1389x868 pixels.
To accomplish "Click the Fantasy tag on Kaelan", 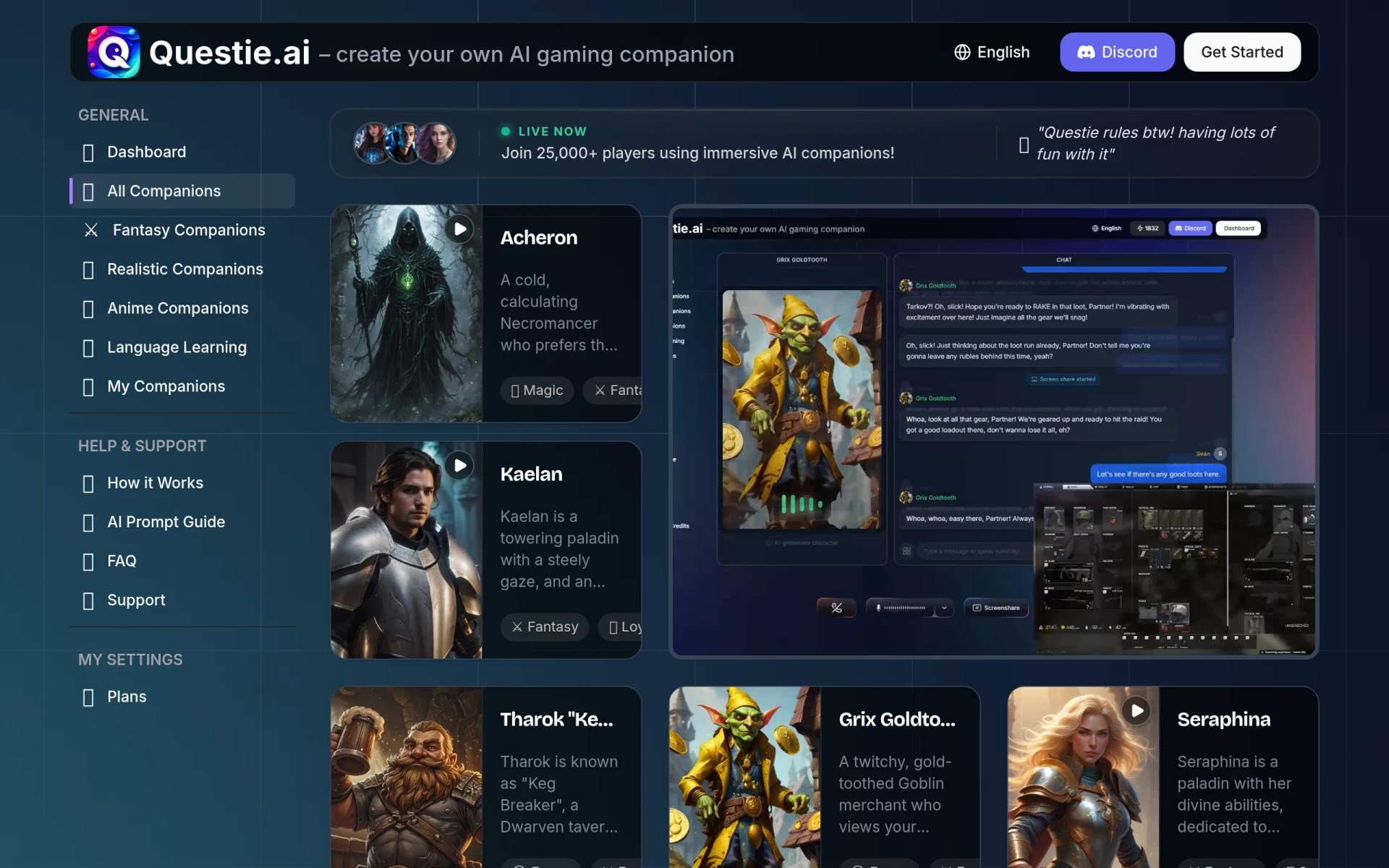I will (545, 627).
